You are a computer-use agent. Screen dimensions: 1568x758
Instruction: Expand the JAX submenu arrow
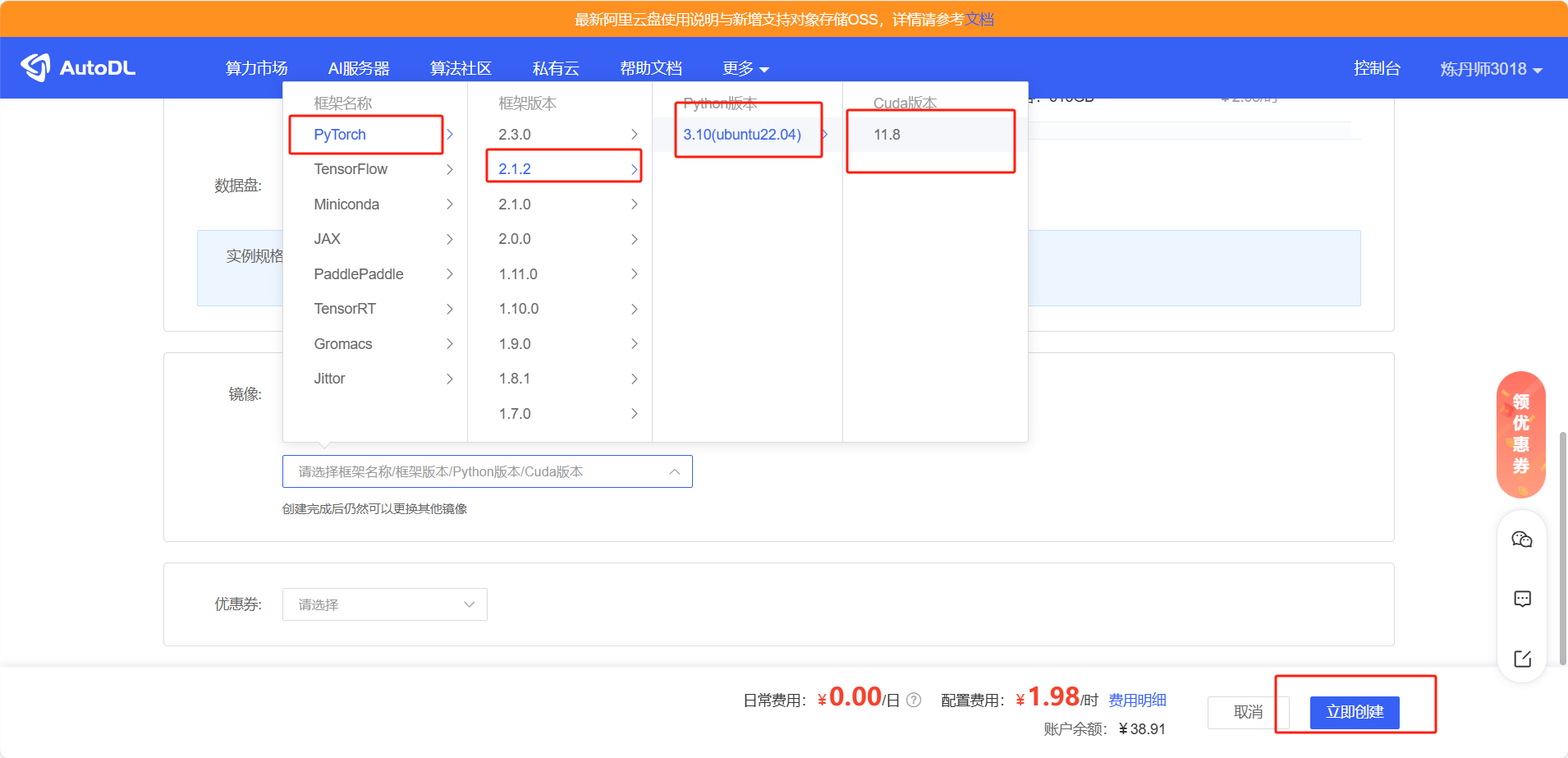450,239
